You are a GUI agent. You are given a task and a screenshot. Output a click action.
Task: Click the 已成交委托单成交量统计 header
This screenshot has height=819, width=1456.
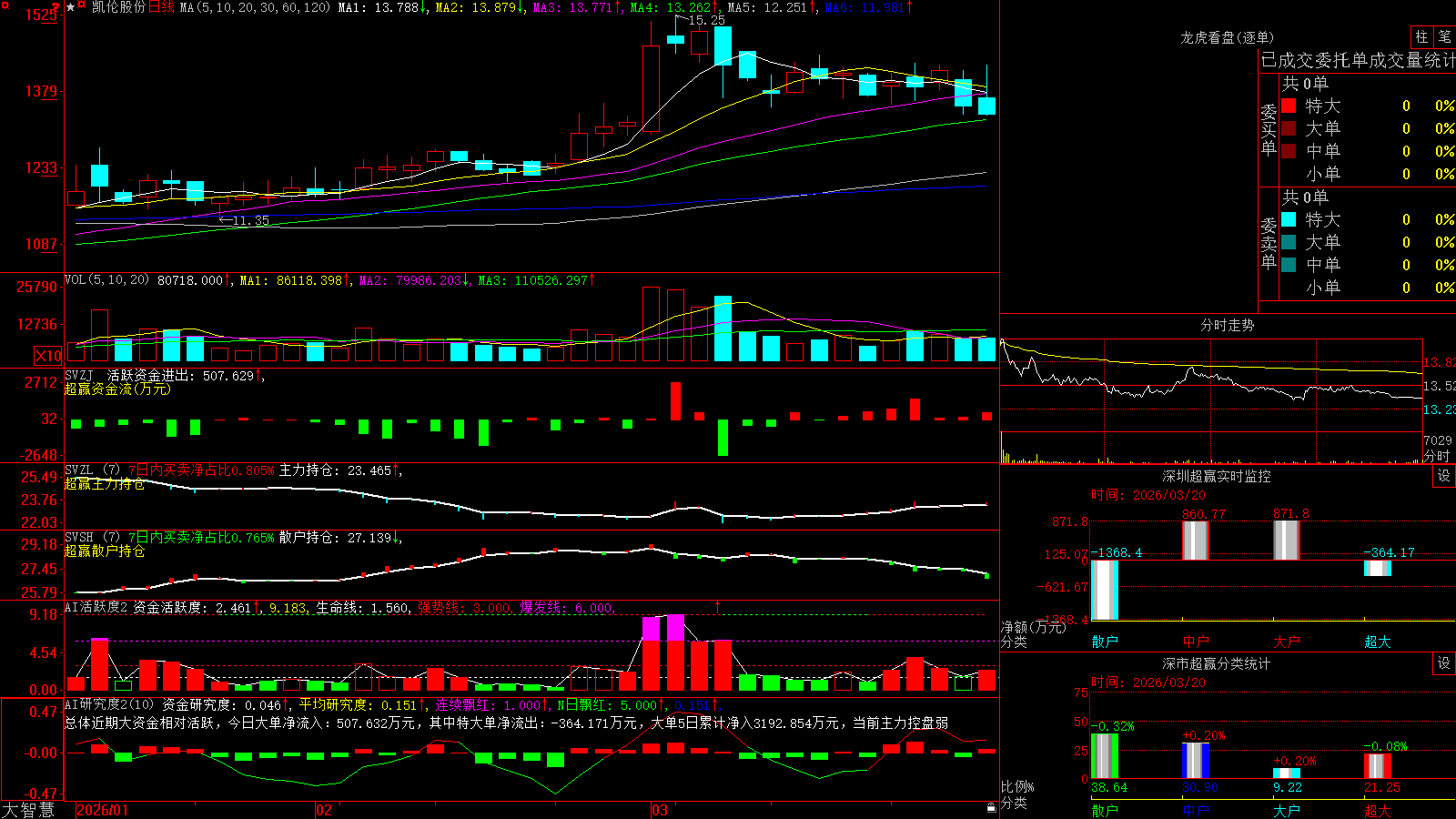click(1358, 60)
